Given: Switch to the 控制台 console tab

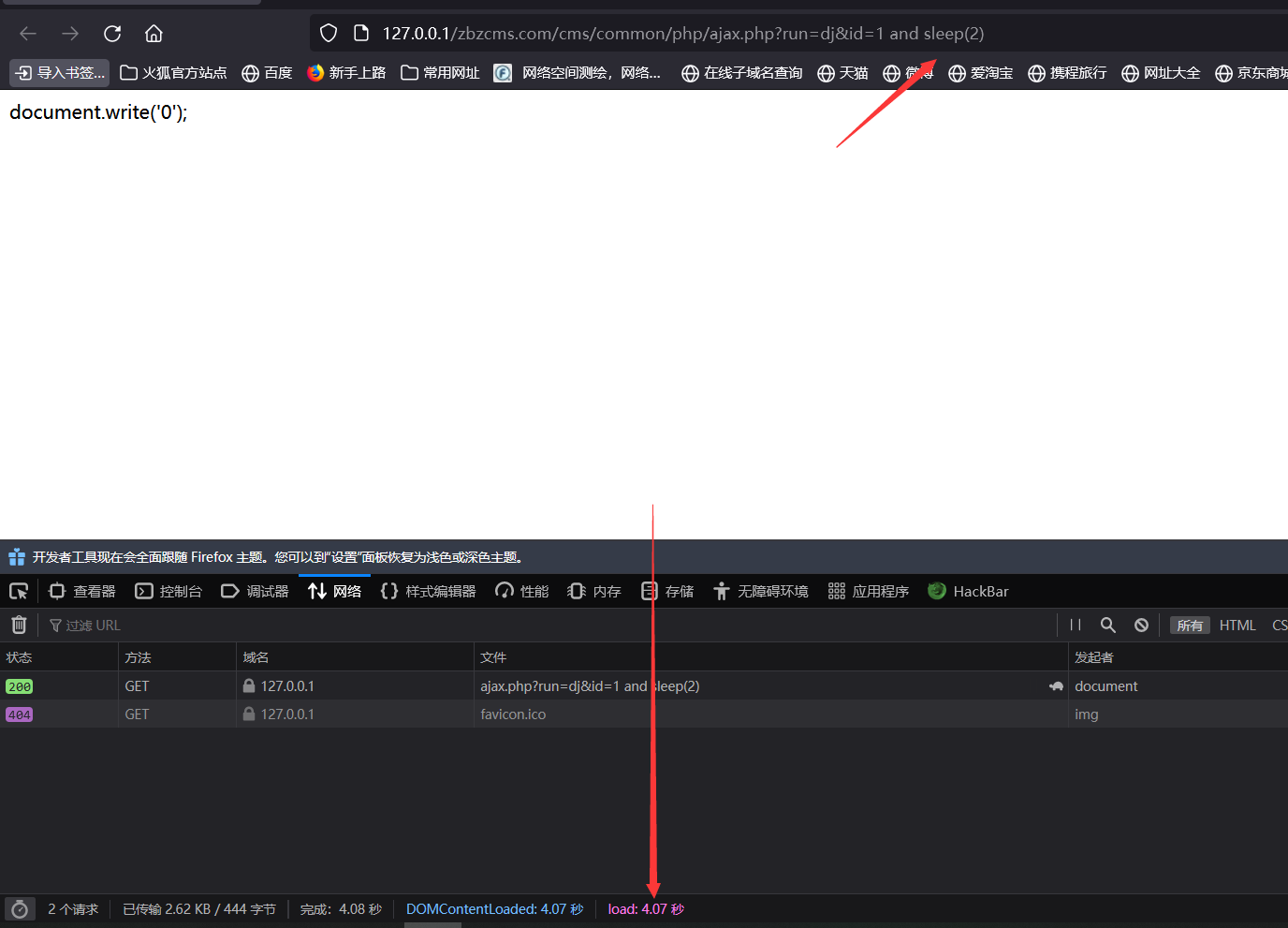Looking at the screenshot, I should pos(168,591).
